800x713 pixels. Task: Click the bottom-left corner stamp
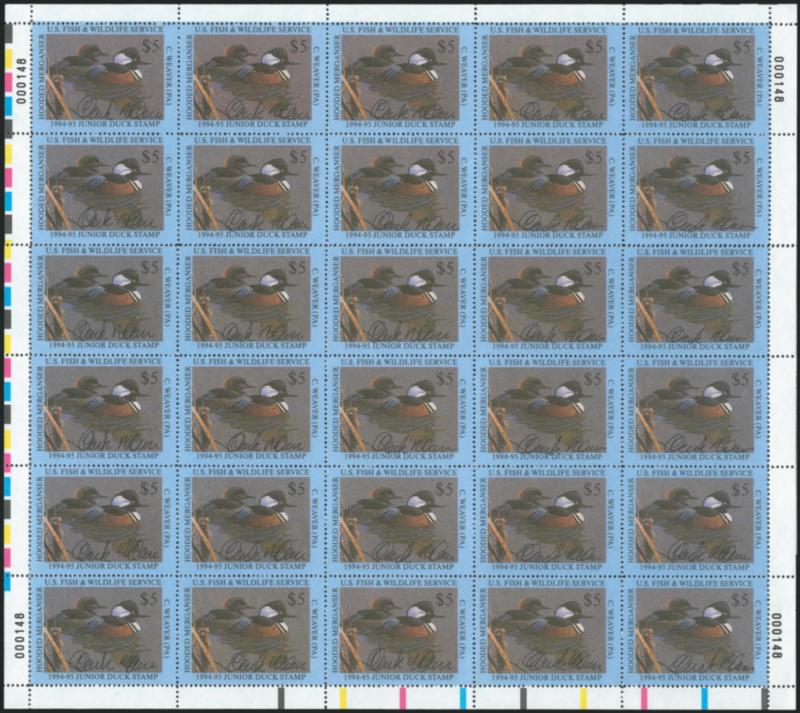104,628
